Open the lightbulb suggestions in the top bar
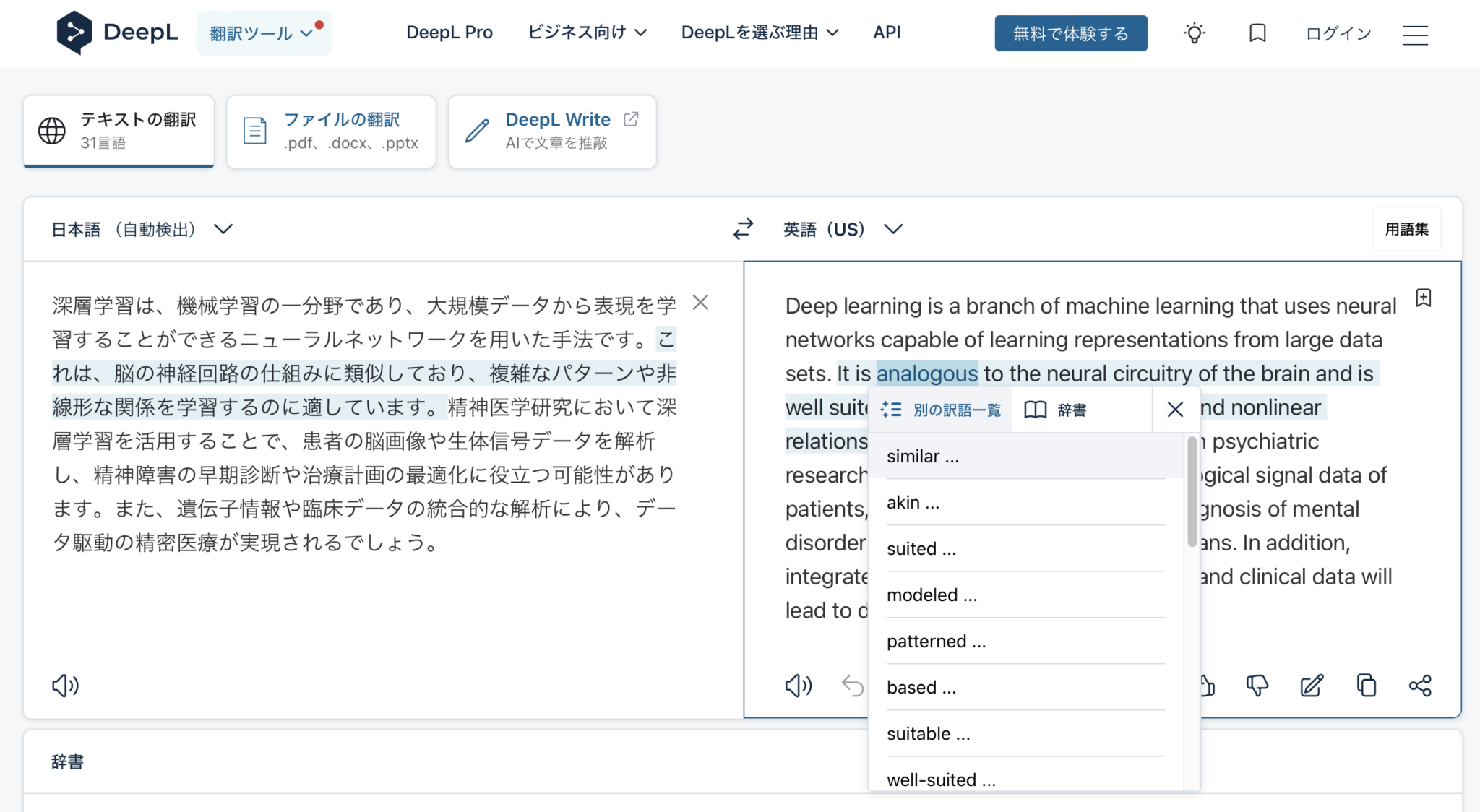This screenshot has width=1480, height=812. point(1195,33)
